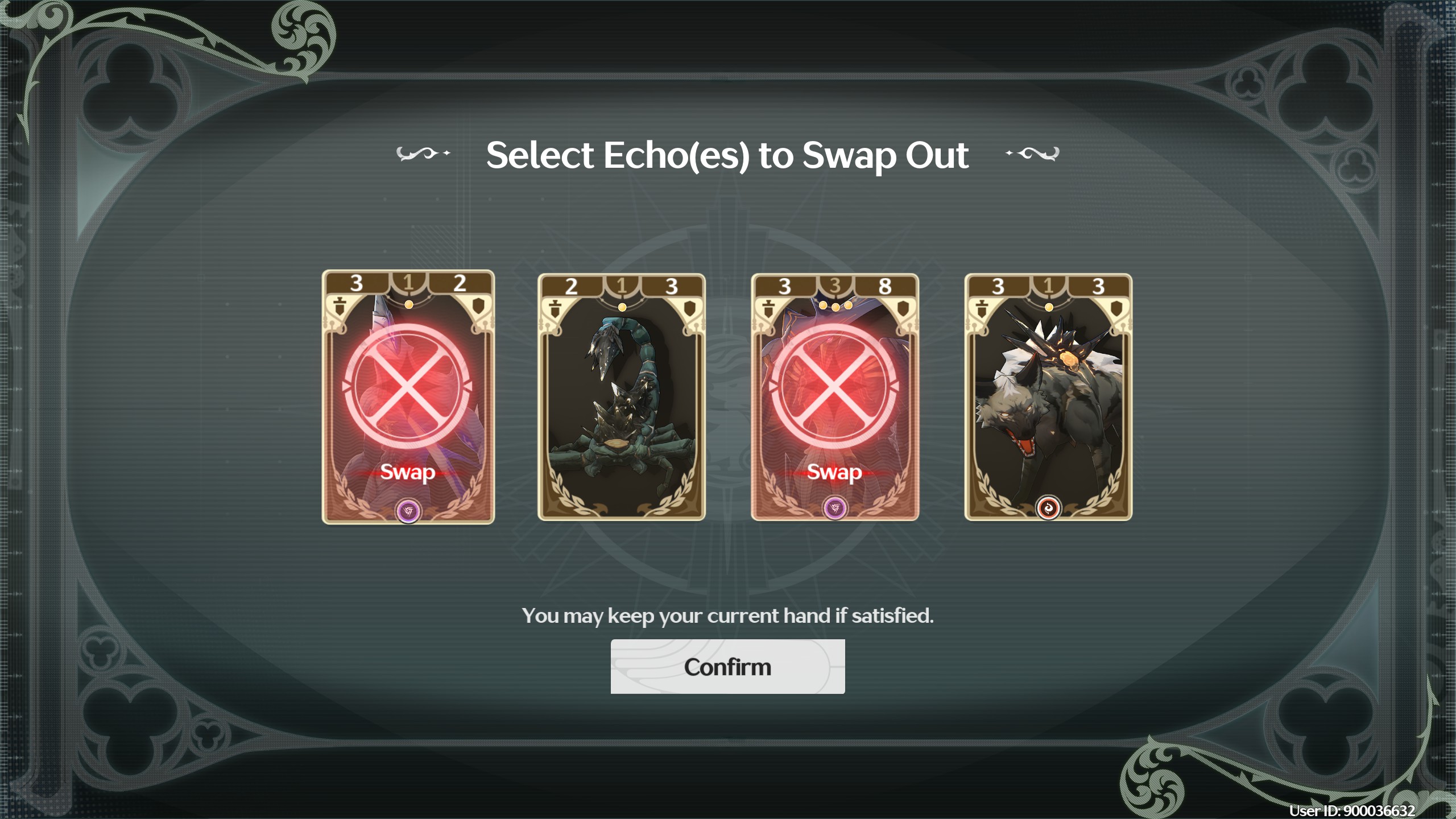Screen dimensions: 1456x819
Task: Click shield defense icon on scorpion card
Action: pos(689,309)
